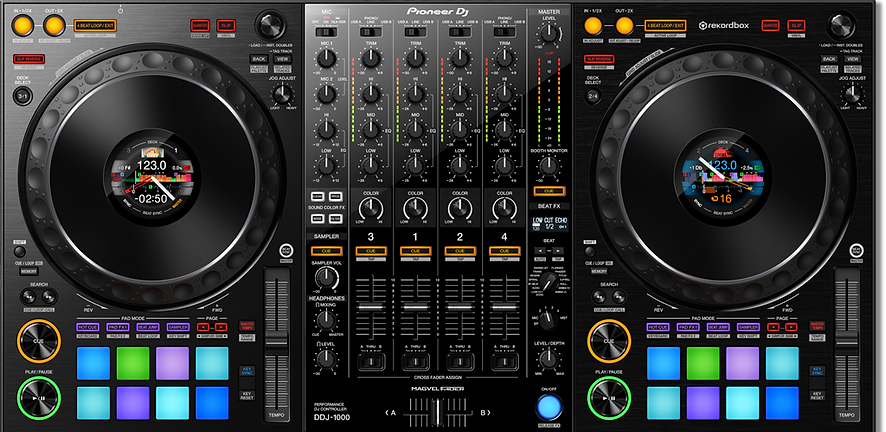Toggle KEY SYNC on the left deck
Image resolution: width=886 pixels, height=432 pixels.
tap(247, 370)
